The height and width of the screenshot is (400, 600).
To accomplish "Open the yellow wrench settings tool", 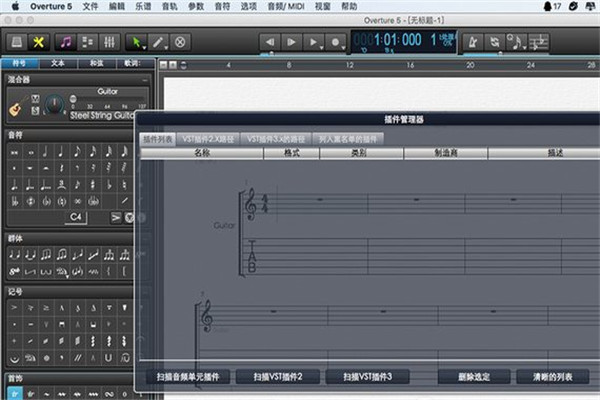I will [38, 42].
